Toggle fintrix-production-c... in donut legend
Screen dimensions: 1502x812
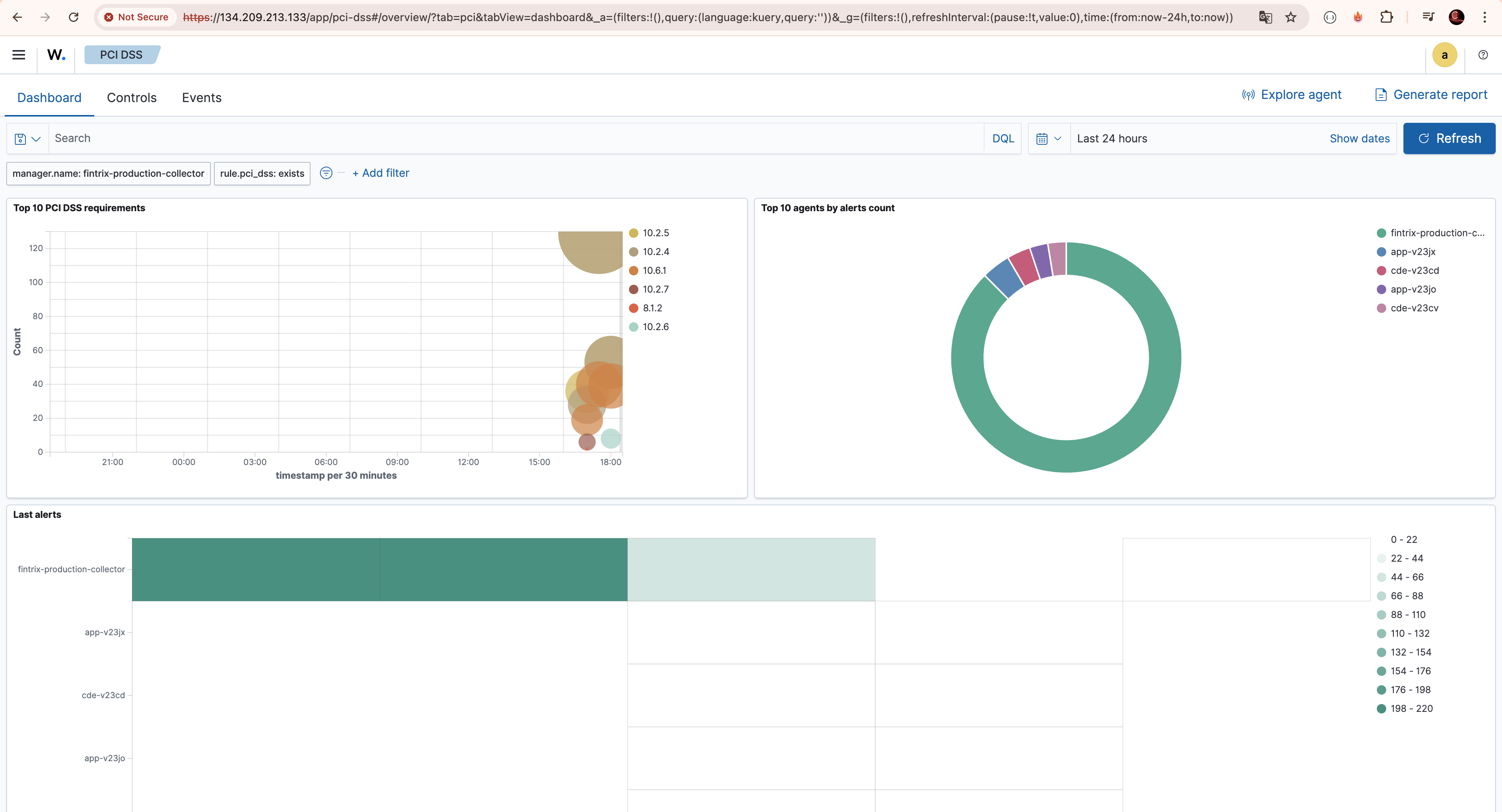click(x=1430, y=233)
